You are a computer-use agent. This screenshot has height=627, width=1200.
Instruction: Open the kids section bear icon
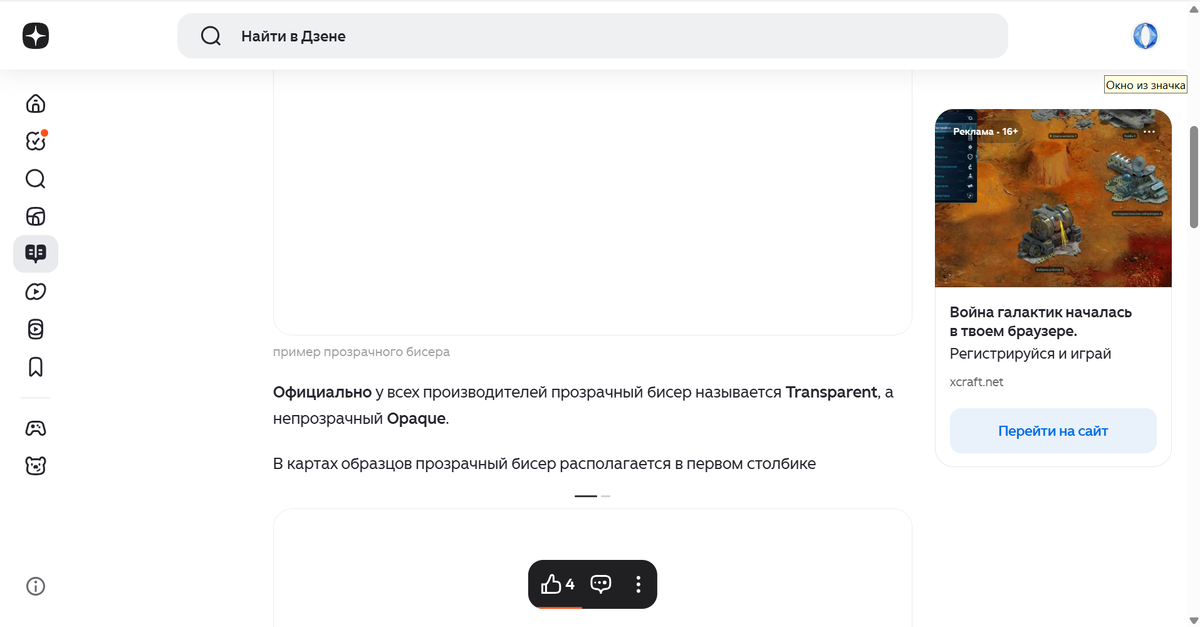click(x=35, y=465)
